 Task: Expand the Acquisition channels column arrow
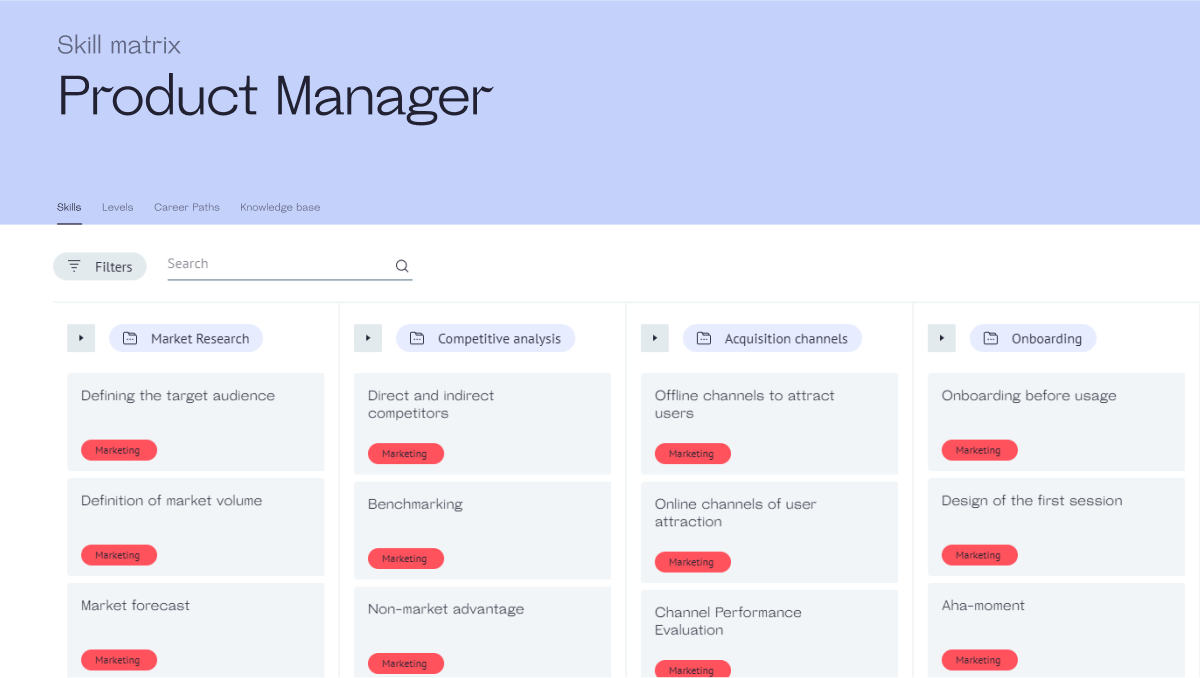coord(655,338)
